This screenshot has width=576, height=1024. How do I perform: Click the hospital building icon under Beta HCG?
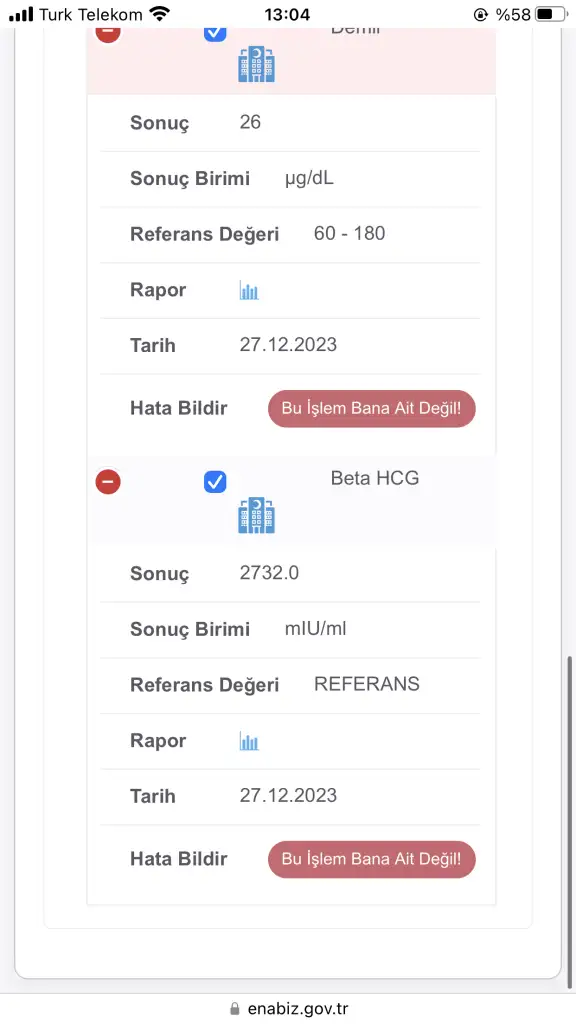256,515
